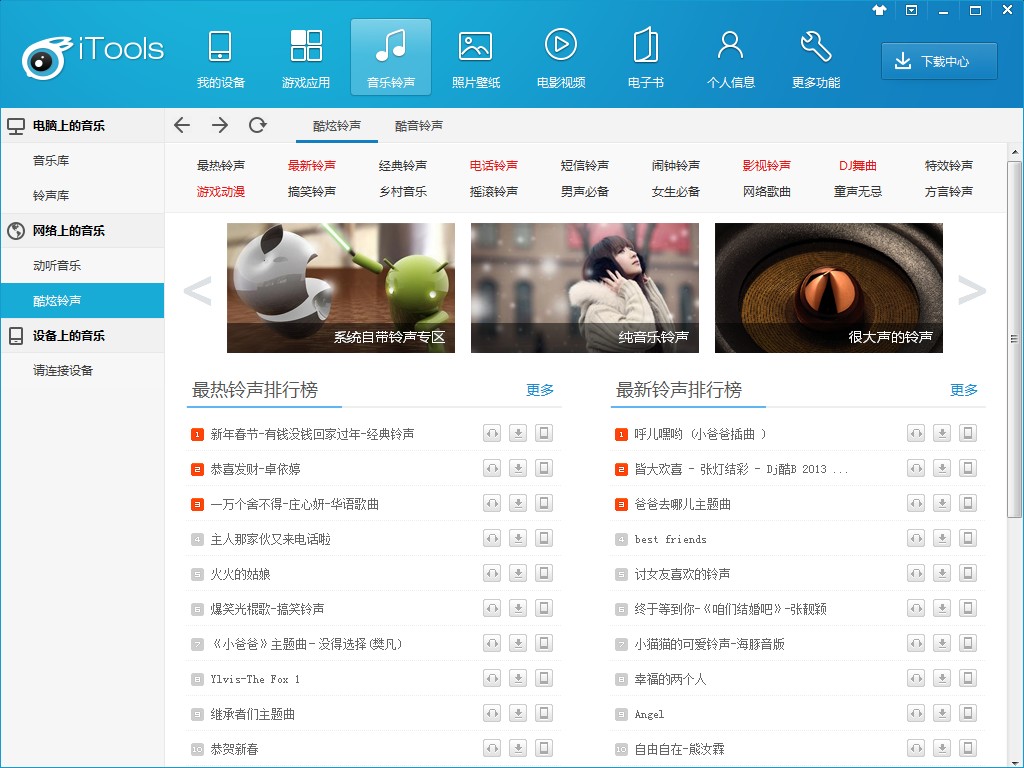The width and height of the screenshot is (1024, 768).
Task: Open the 纯音乐铃声 banner thumbnail
Action: tap(585, 288)
